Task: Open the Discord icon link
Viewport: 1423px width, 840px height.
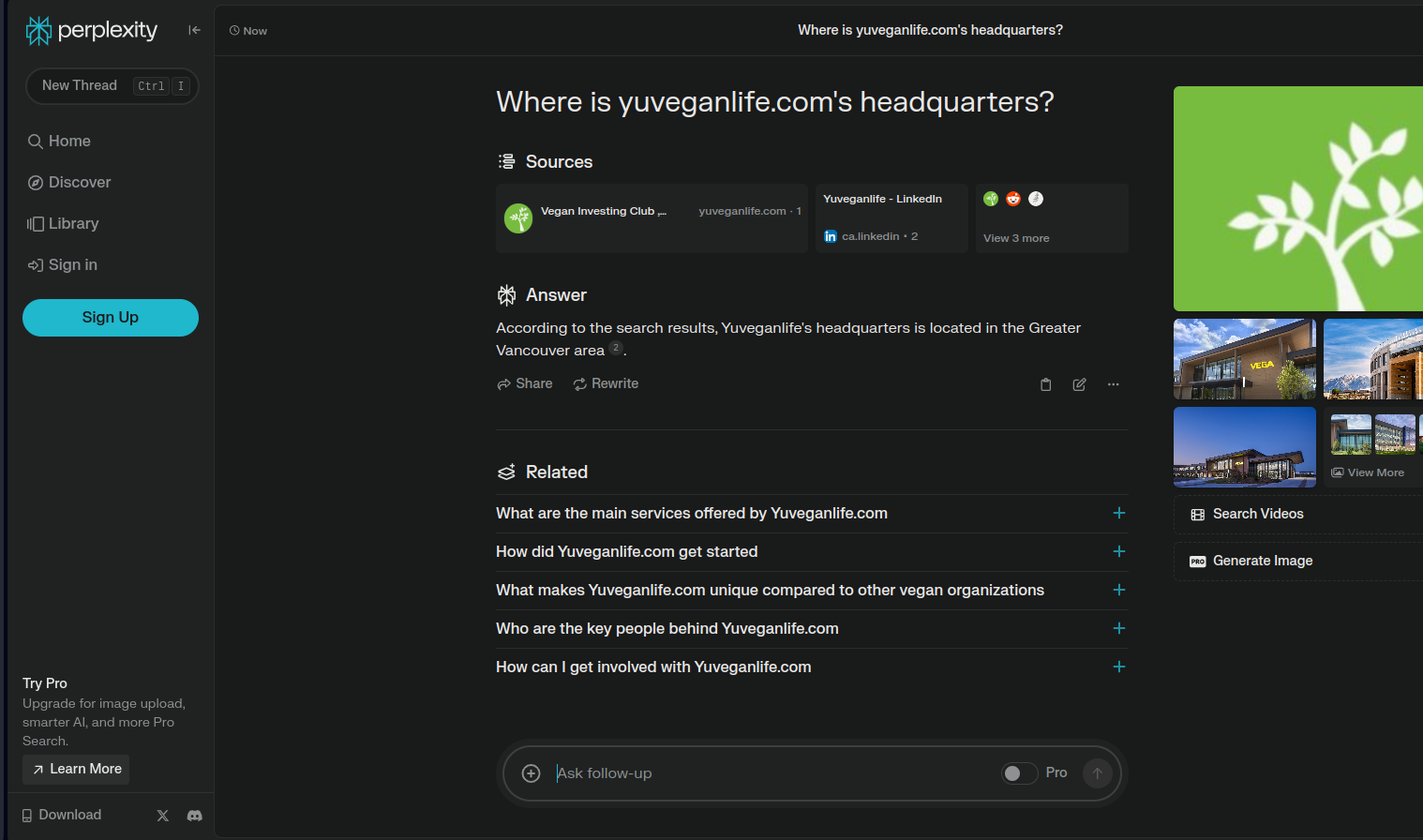Action: click(195, 816)
